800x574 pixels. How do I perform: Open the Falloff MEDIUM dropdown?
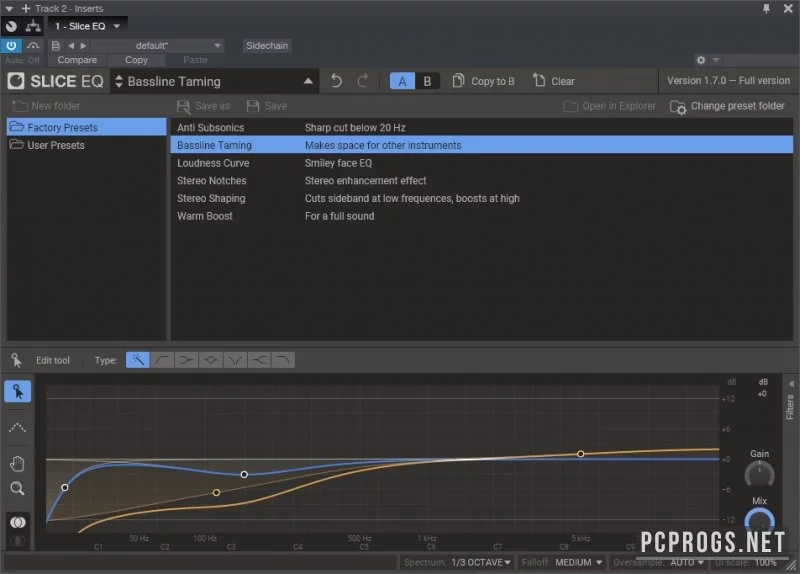[x=578, y=562]
